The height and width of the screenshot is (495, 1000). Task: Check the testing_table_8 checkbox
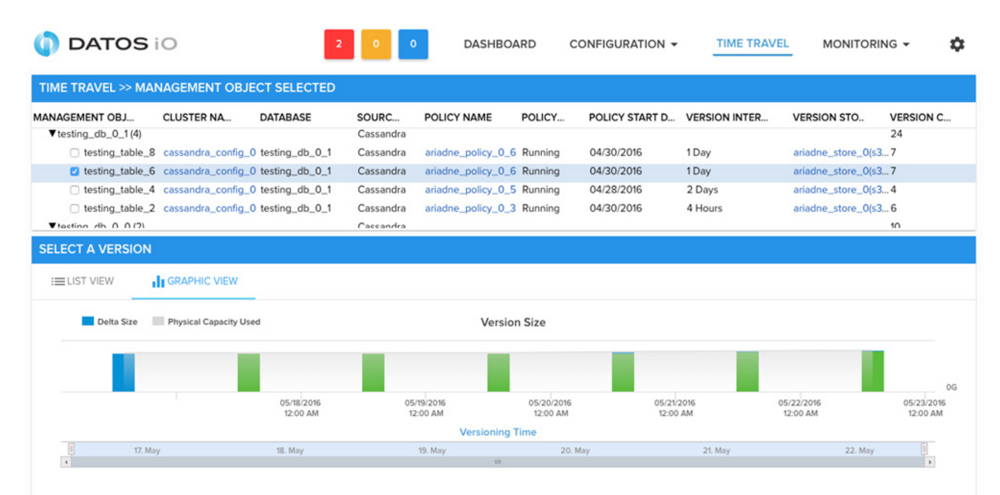coord(75,153)
